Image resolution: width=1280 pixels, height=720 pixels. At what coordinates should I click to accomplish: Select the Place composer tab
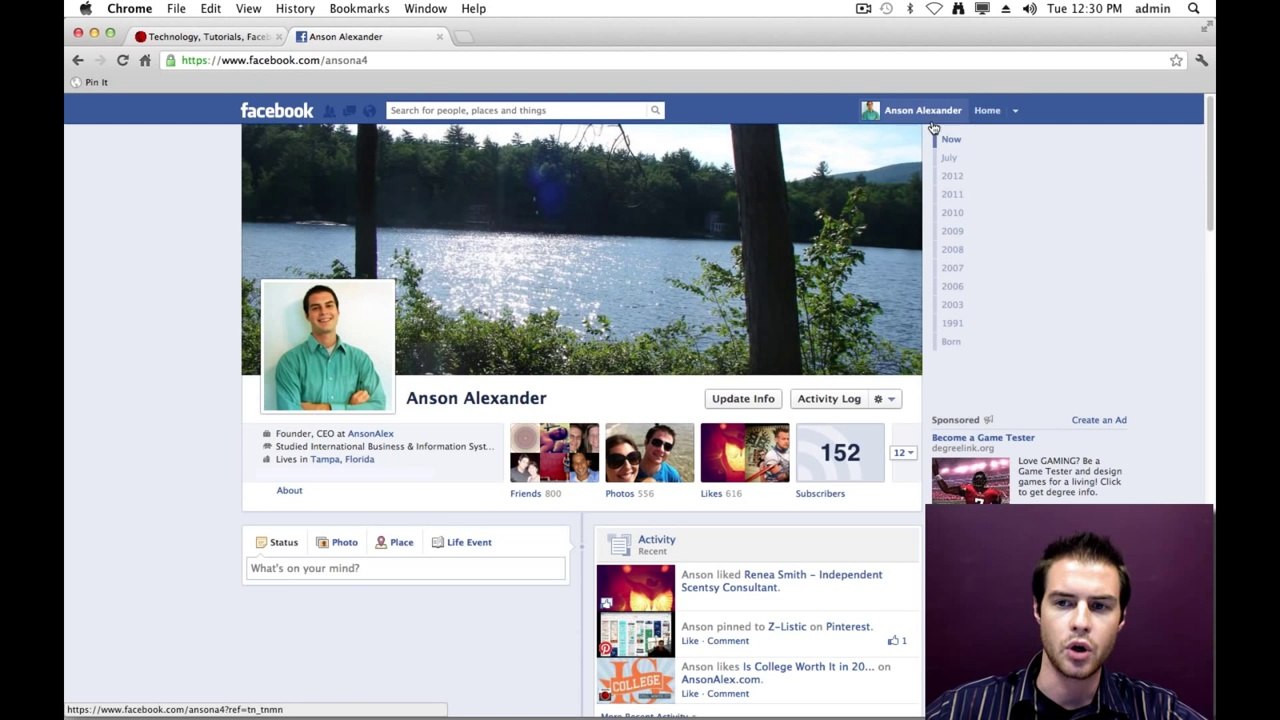click(x=394, y=542)
